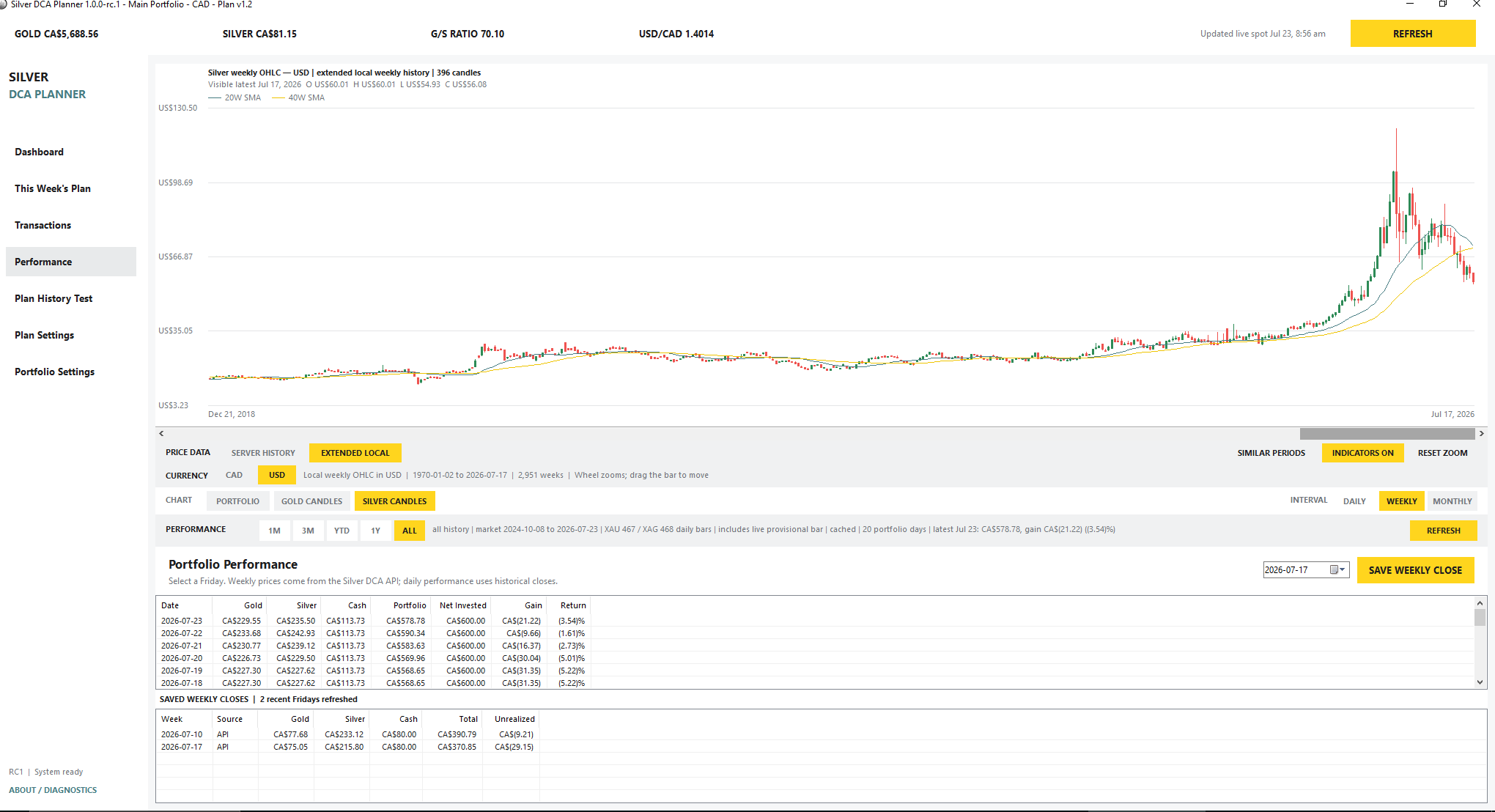The image size is (1495, 812).
Task: Click About / Diagnostics link
Action: (53, 790)
